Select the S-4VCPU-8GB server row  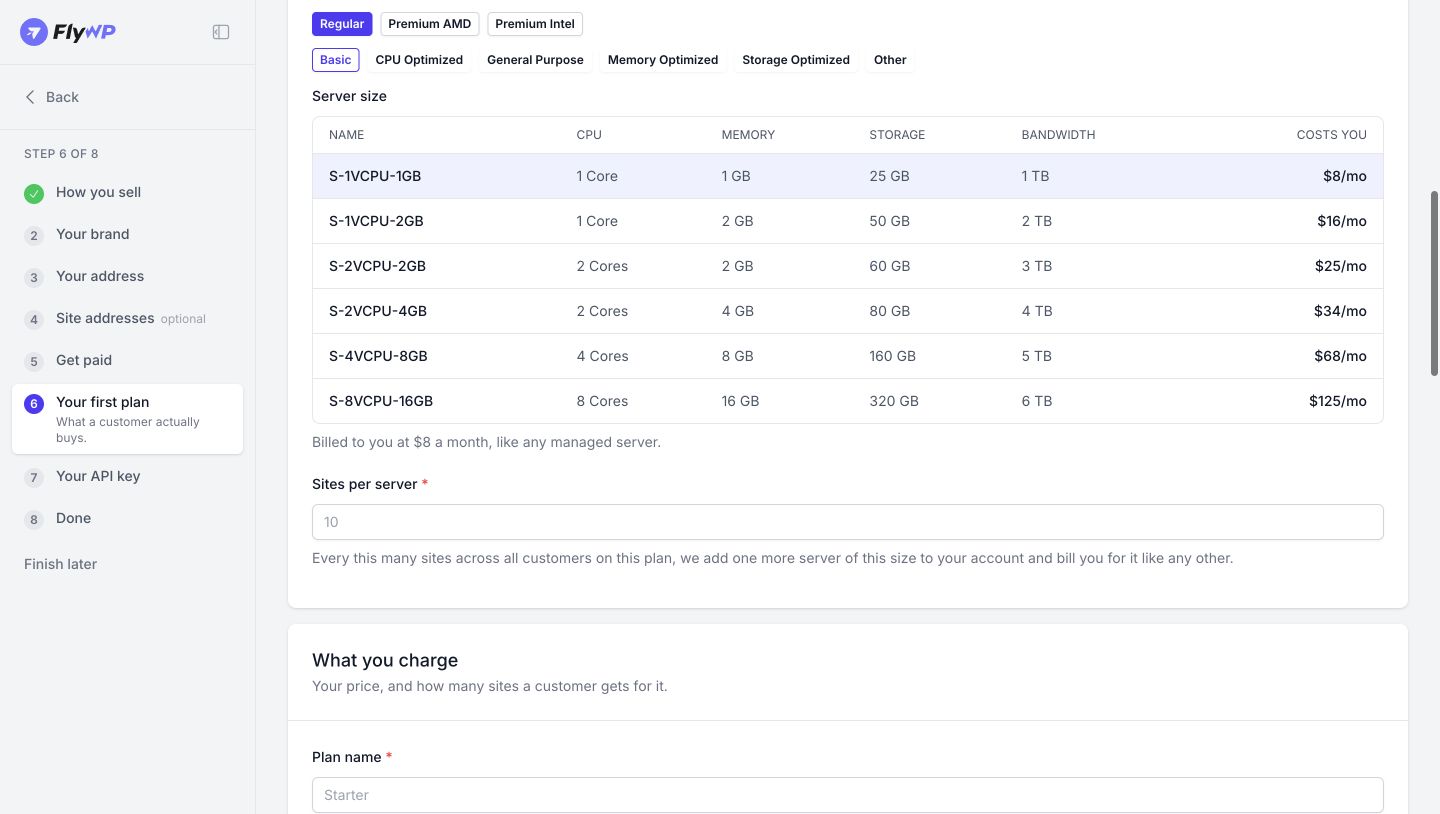(x=848, y=356)
